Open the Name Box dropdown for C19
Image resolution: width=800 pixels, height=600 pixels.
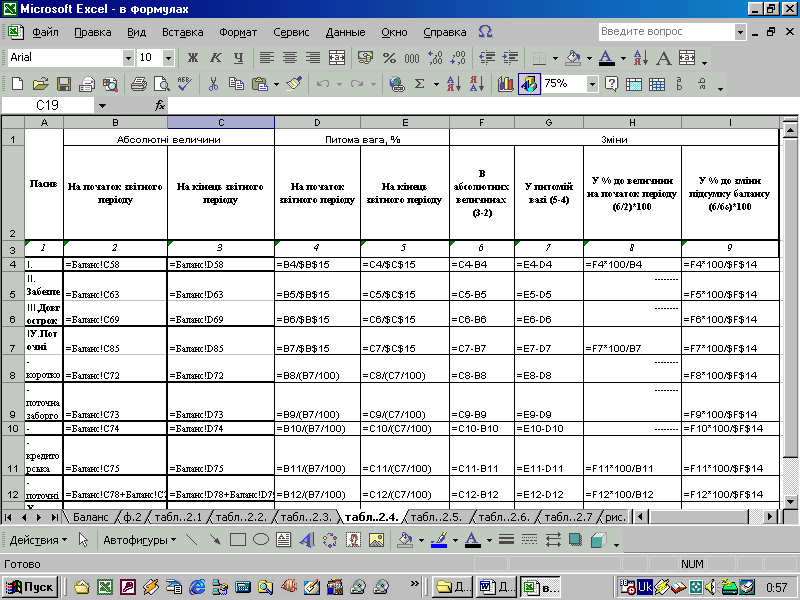102,105
